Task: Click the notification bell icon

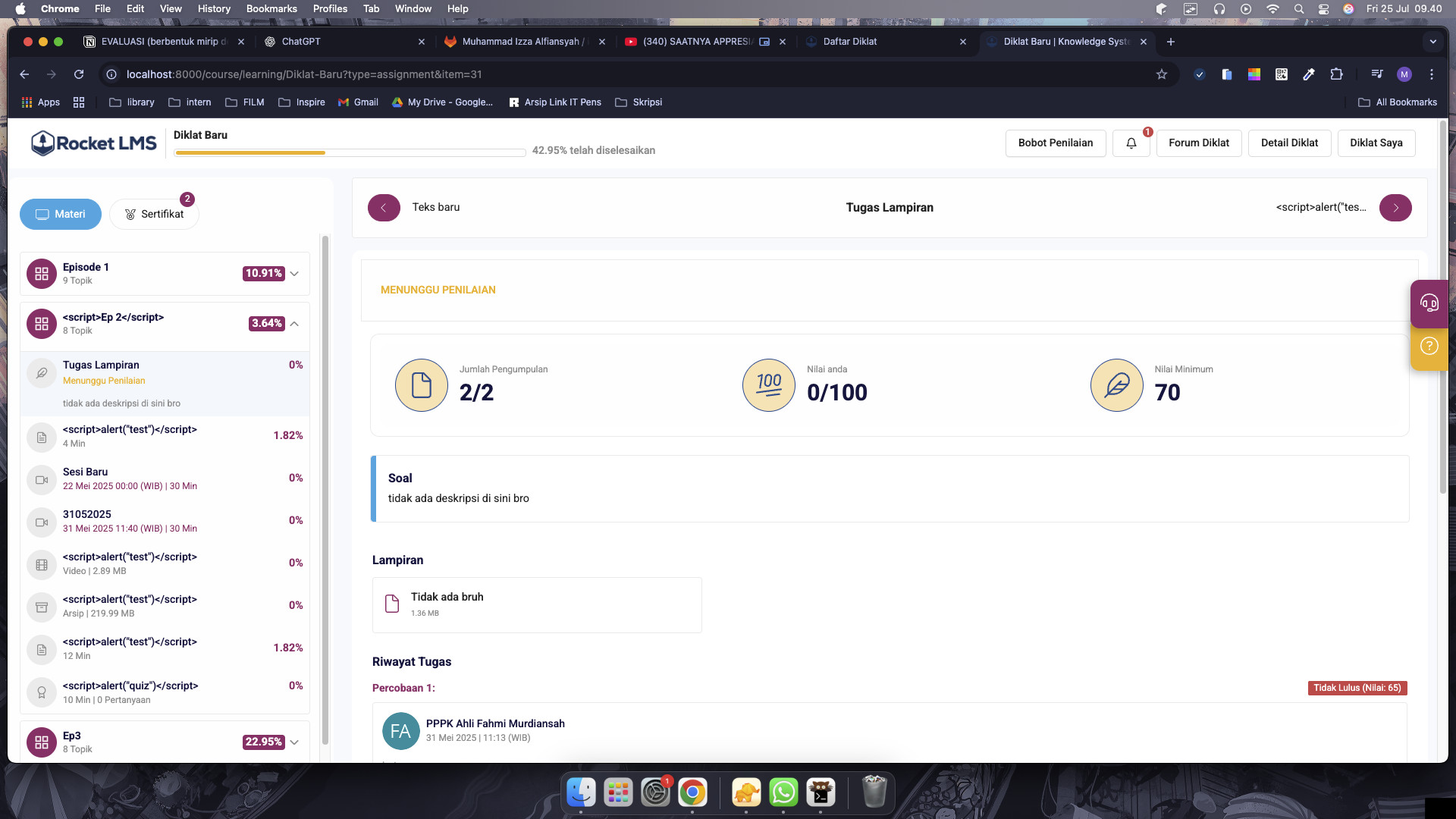Action: 1131,143
